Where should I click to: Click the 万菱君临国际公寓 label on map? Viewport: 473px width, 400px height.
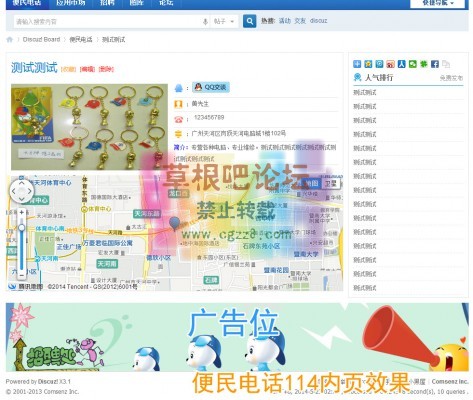[x=108, y=243]
